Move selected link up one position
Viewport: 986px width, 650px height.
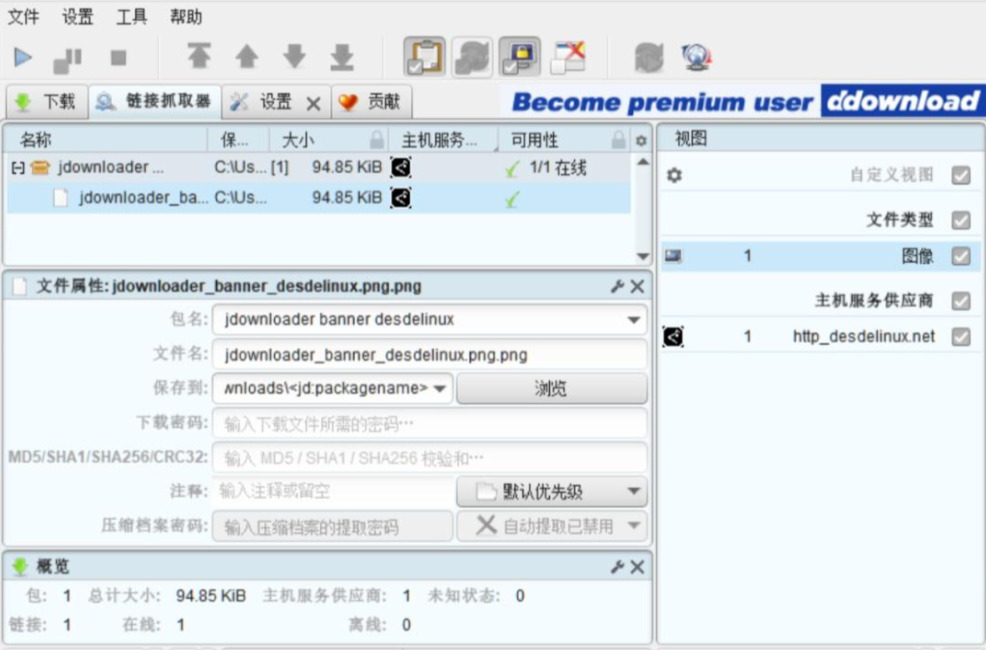pyautogui.click(x=246, y=57)
